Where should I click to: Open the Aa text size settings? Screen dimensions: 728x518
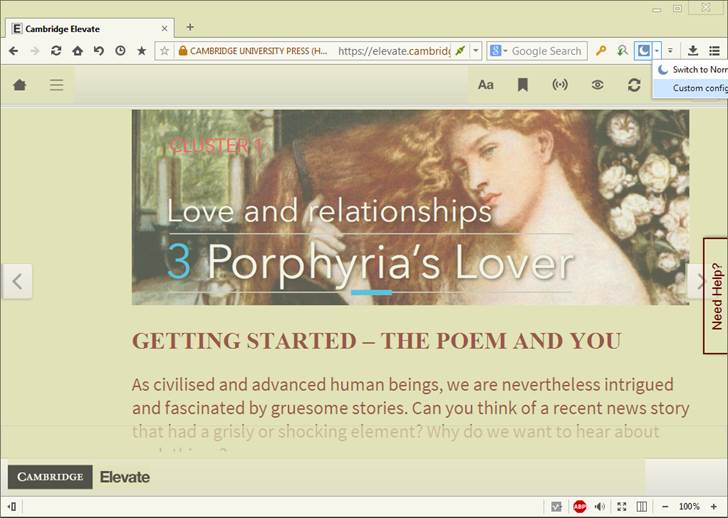pyautogui.click(x=485, y=85)
